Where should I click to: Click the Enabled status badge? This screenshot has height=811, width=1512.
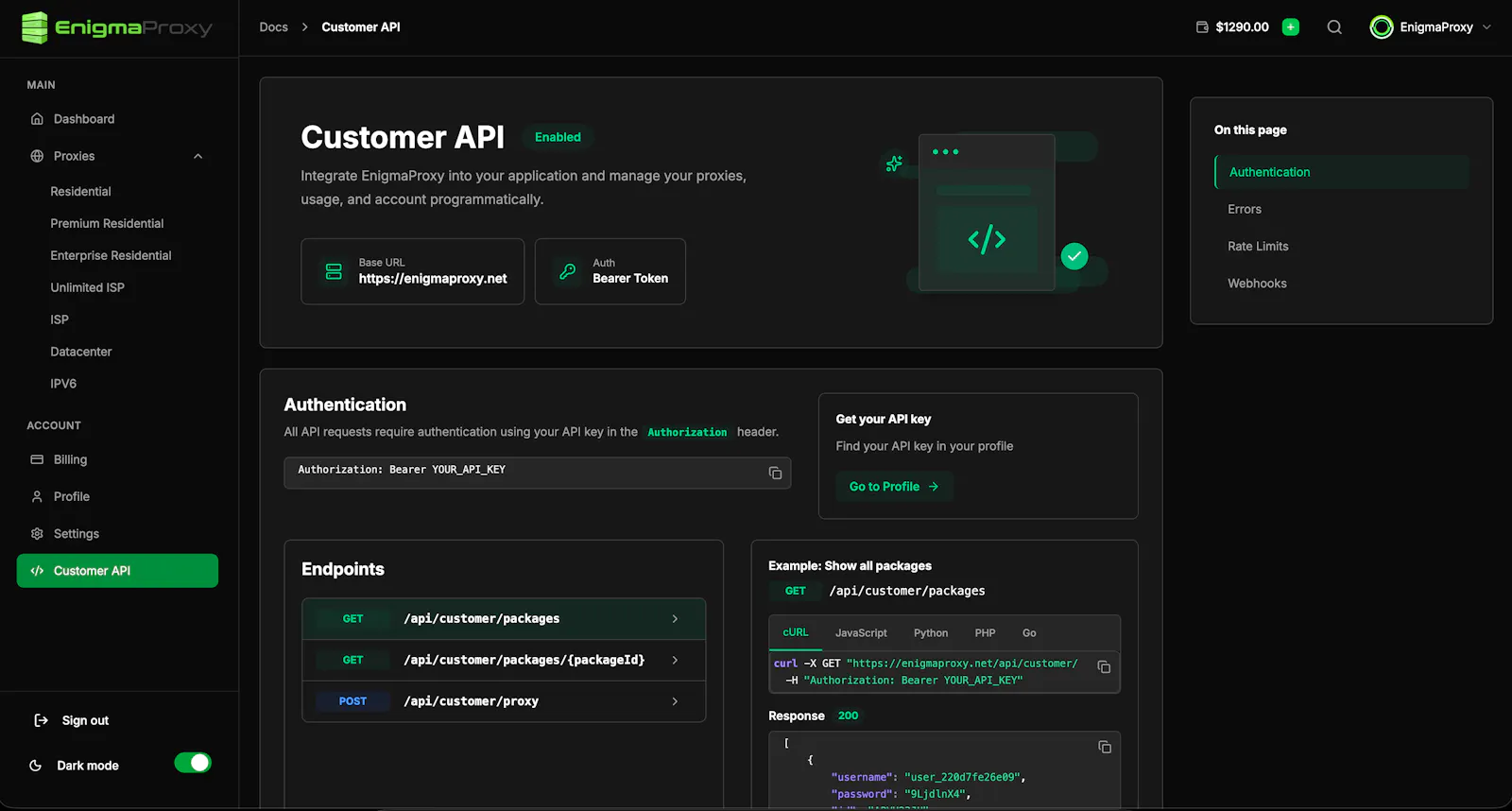[x=558, y=137]
